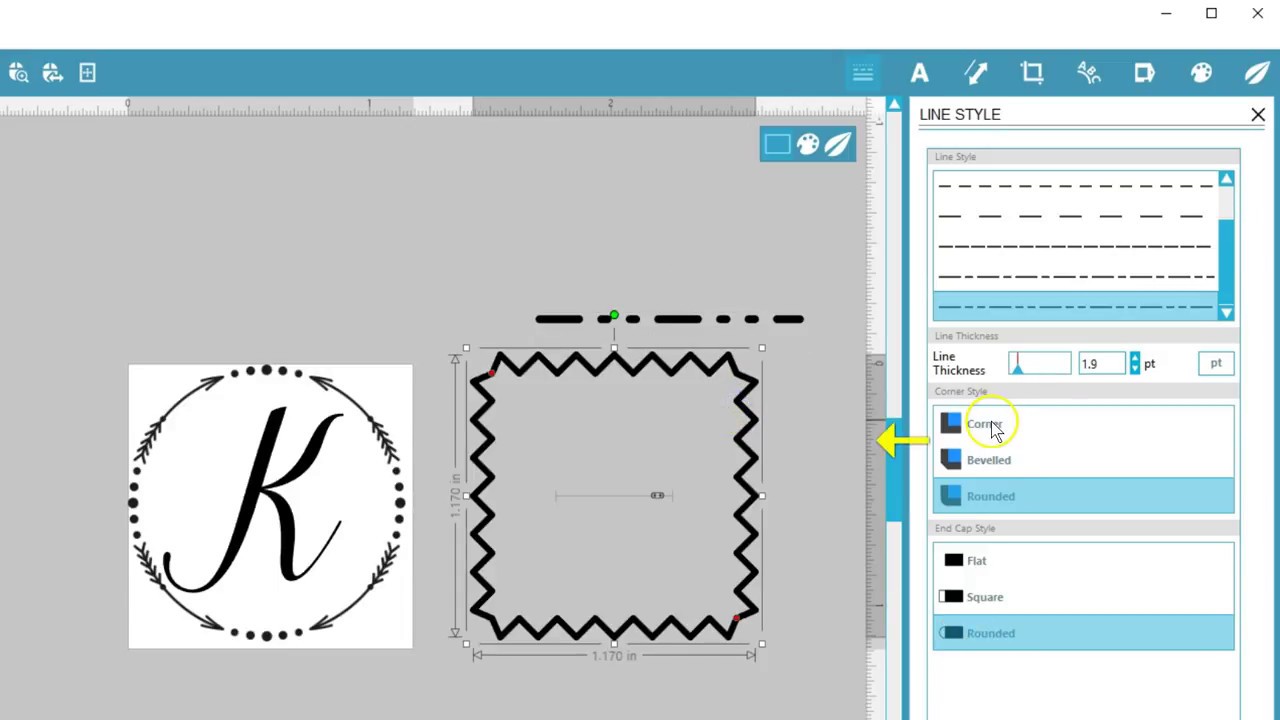Screen dimensions: 1280x720
Task: Choose the Bevelled corner style
Action: point(1083,460)
